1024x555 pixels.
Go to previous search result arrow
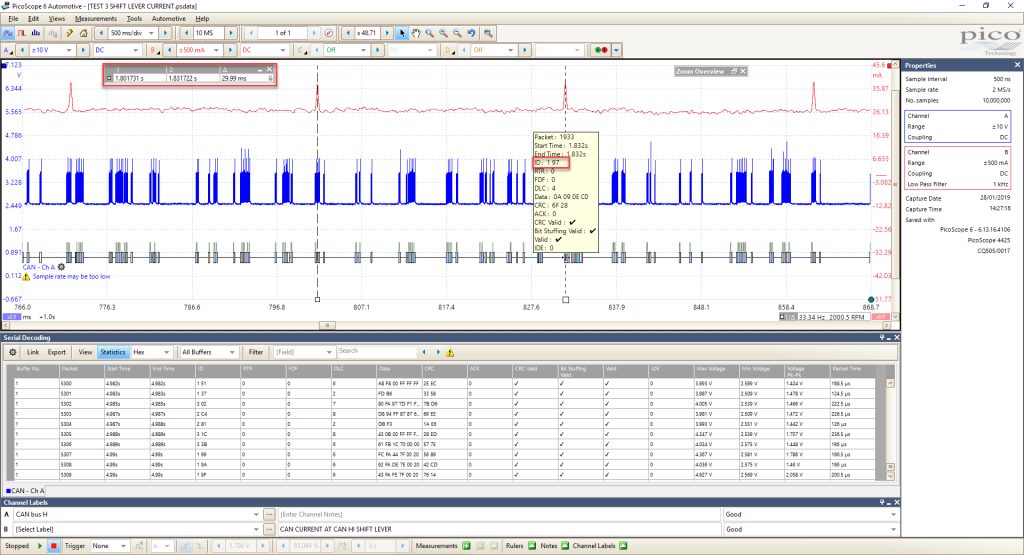[x=424, y=352]
